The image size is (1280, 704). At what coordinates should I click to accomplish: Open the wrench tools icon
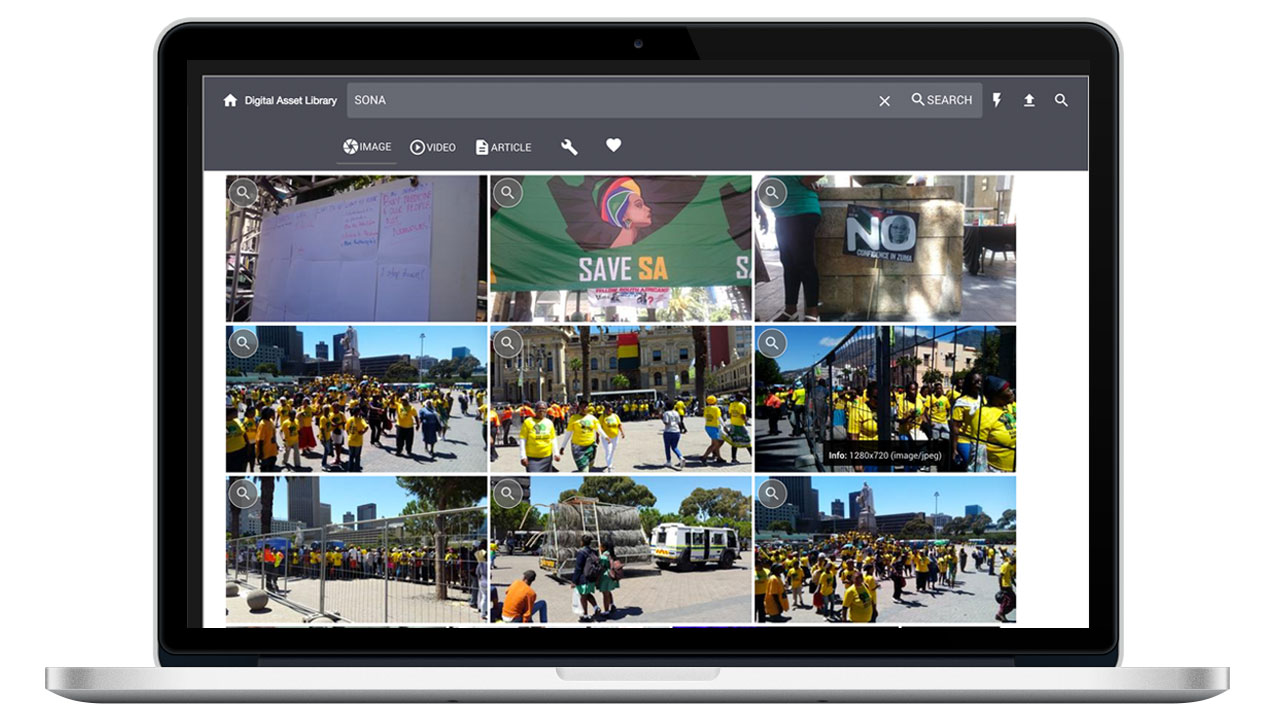click(569, 147)
